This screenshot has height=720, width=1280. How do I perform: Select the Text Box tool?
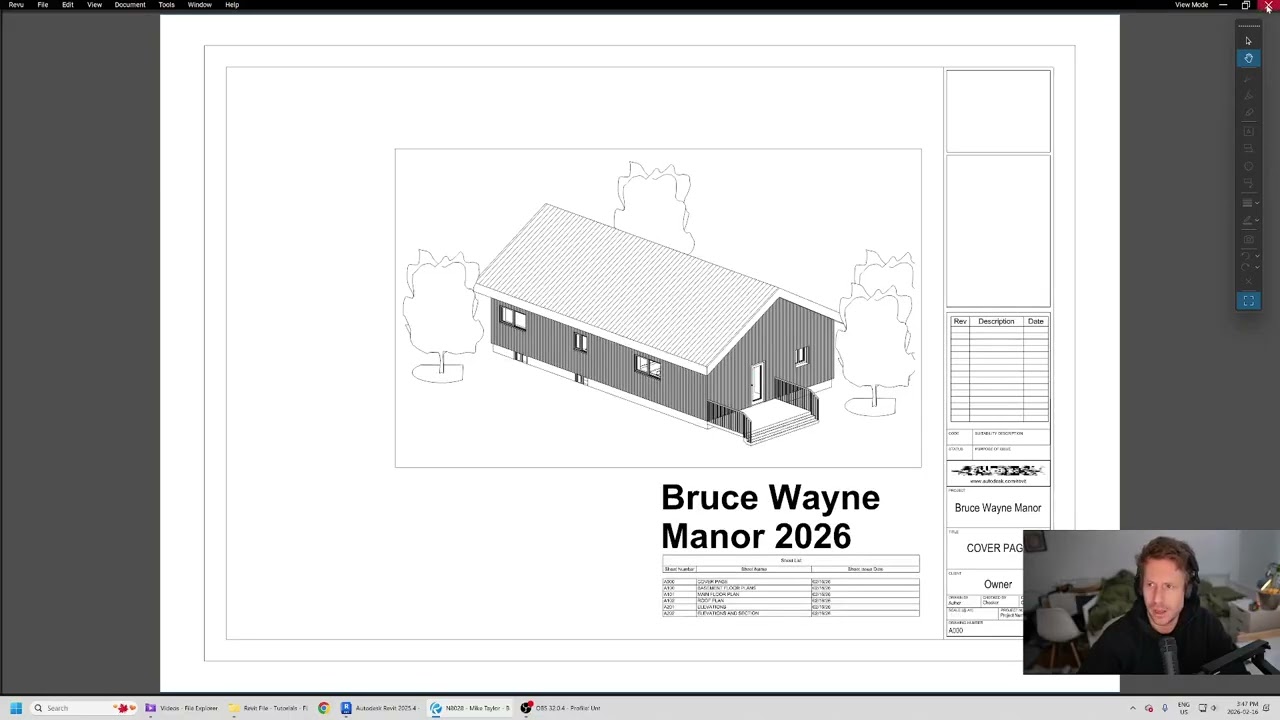1248,131
